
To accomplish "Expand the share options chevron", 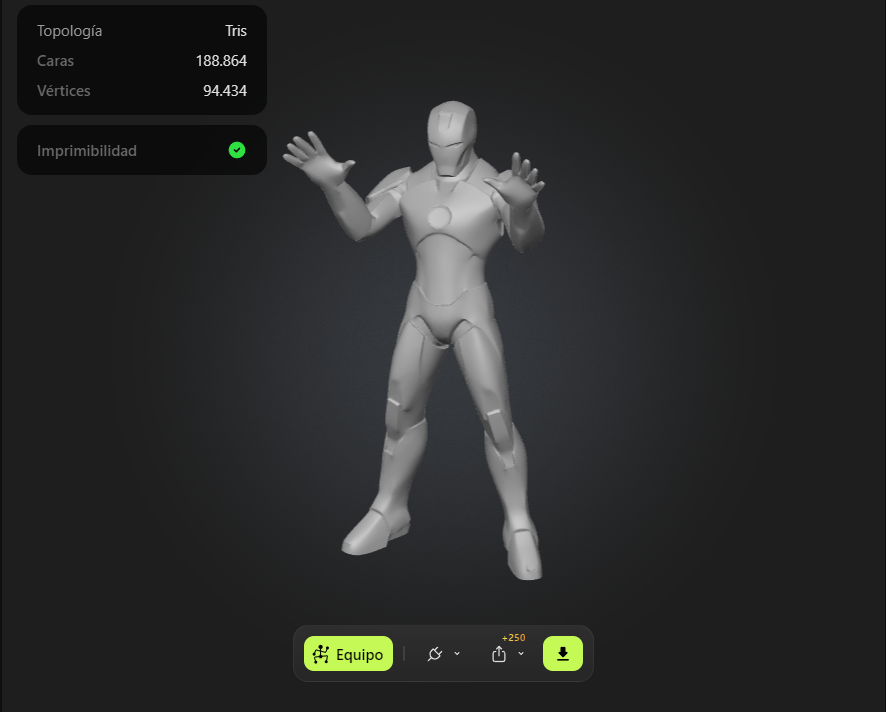I will pyautogui.click(x=521, y=654).
